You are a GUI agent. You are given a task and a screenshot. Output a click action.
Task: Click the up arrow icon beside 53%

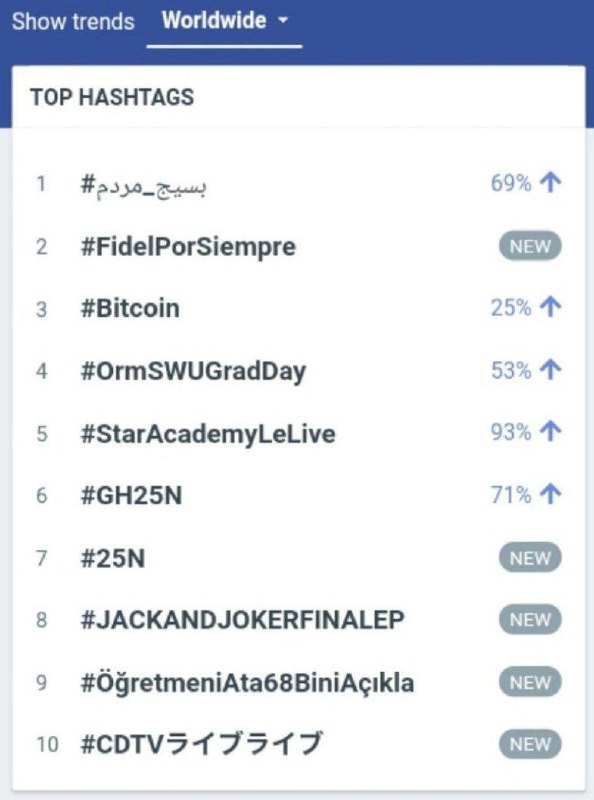(551, 370)
